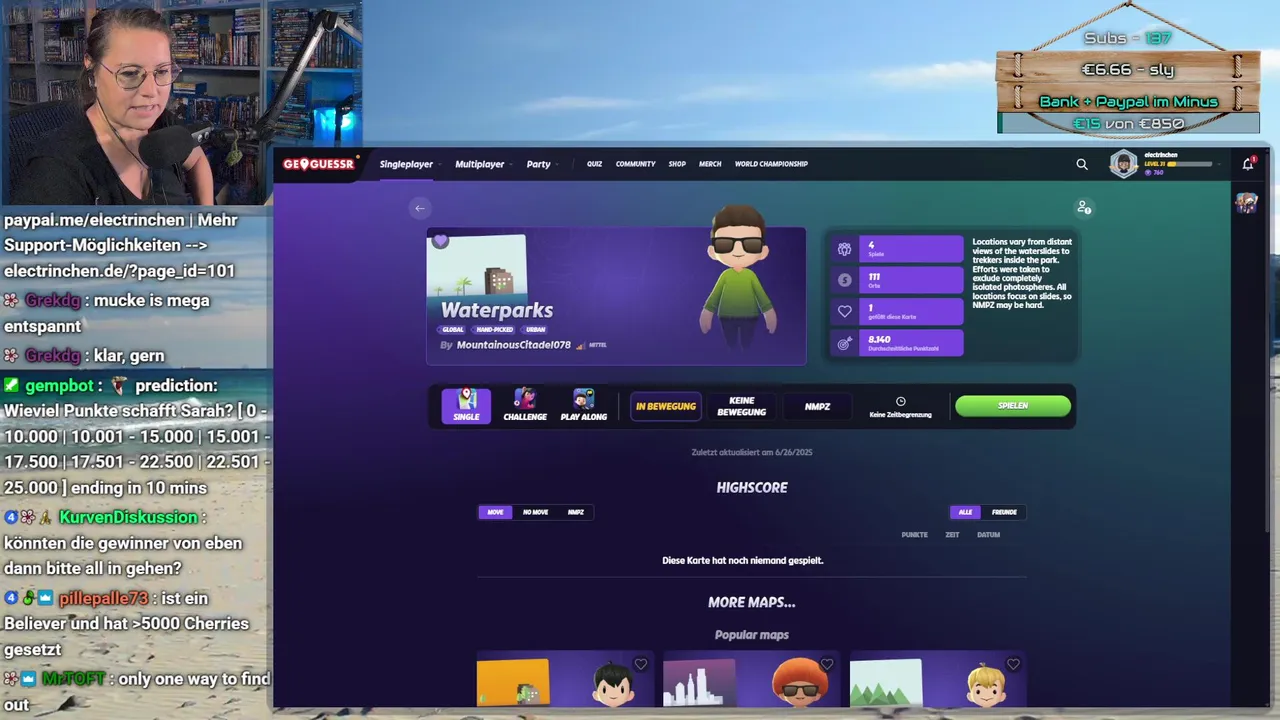Open the search magnifier icon

[1082, 164]
